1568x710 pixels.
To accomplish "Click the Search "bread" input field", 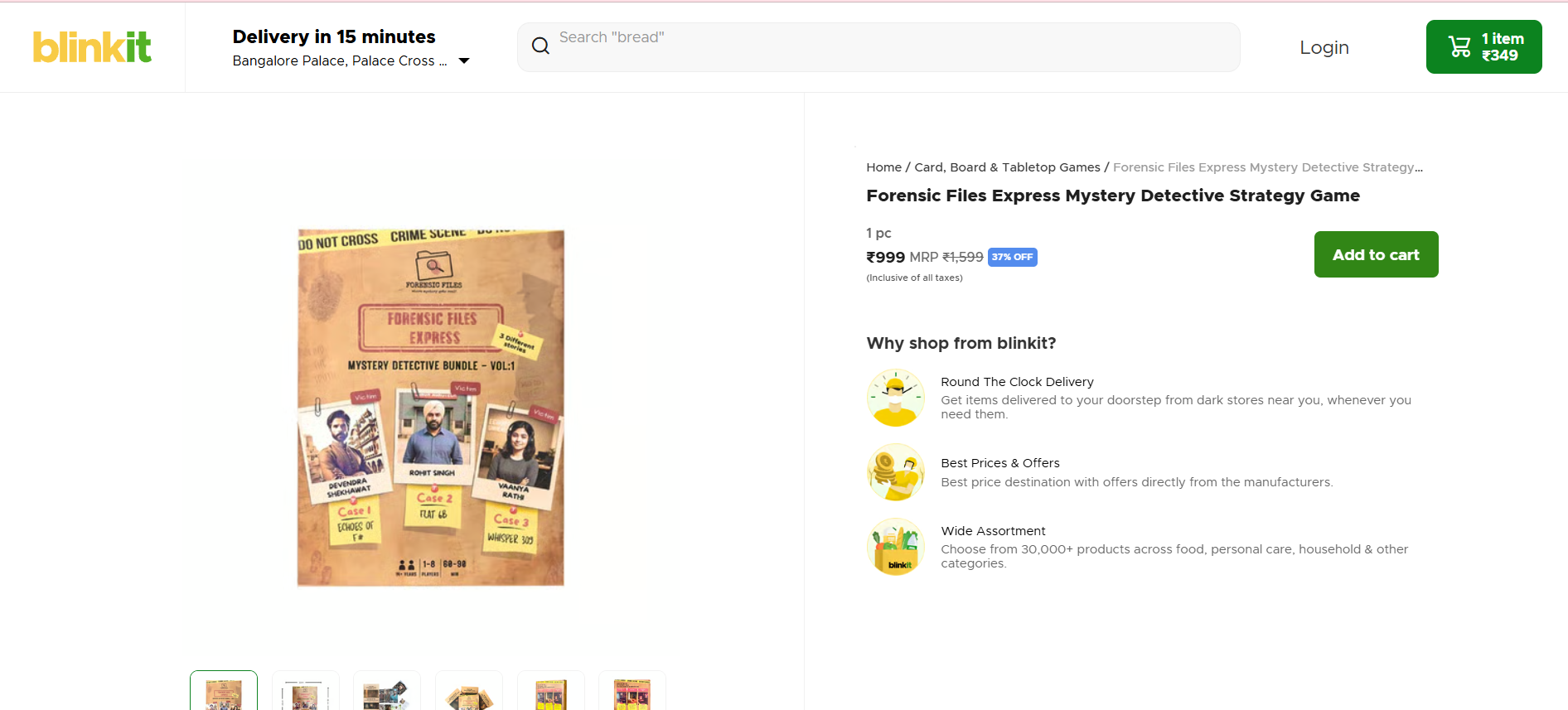I will [x=878, y=47].
